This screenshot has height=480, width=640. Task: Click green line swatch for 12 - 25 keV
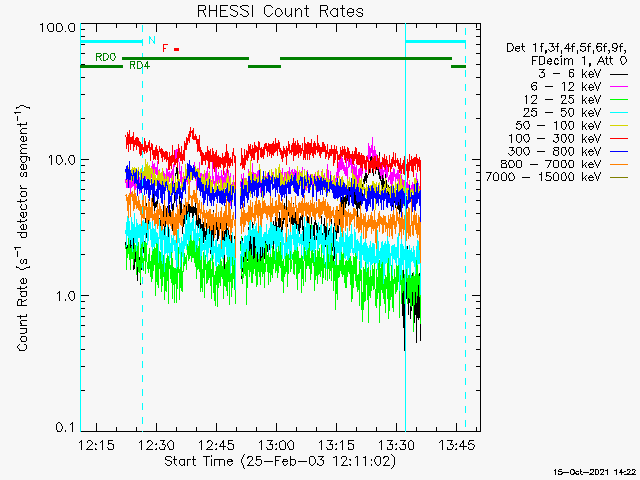(x=619, y=100)
